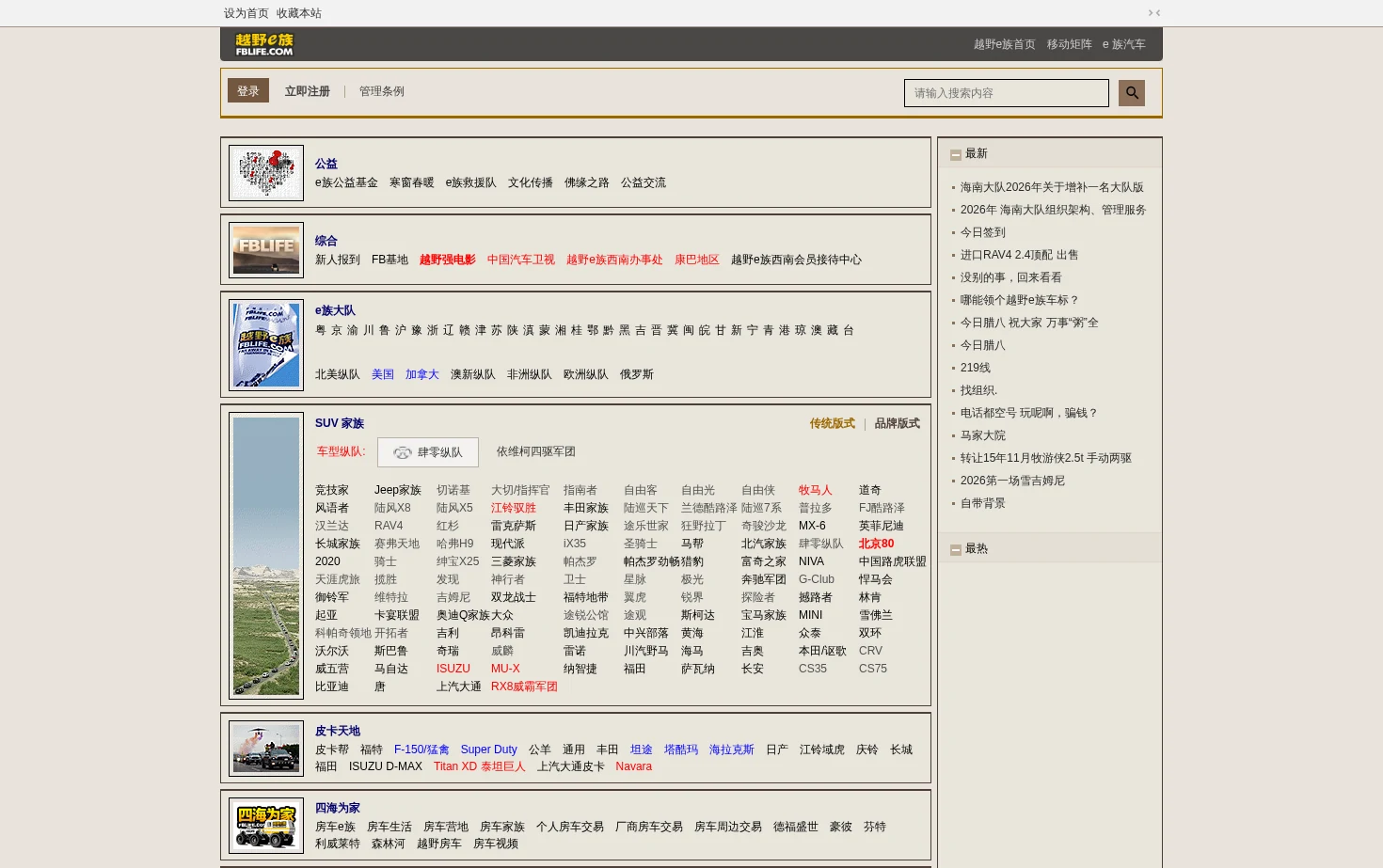Open 江铃驭胜 red link
Viewport: 1383px width, 868px height.
[x=514, y=508]
